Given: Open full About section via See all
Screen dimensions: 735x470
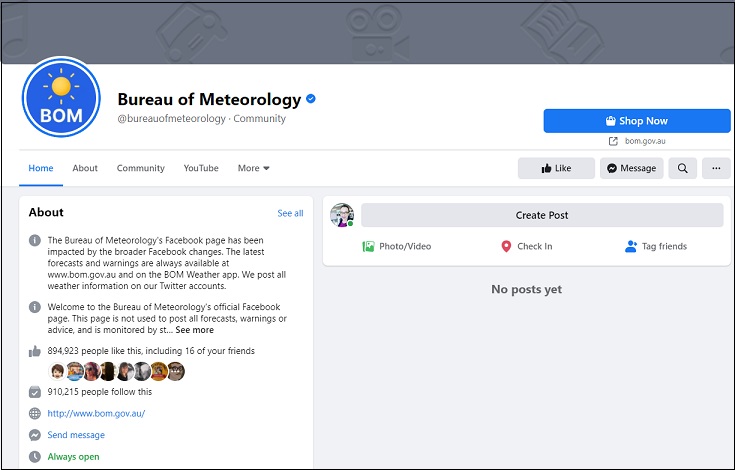Looking at the screenshot, I should coord(290,213).
